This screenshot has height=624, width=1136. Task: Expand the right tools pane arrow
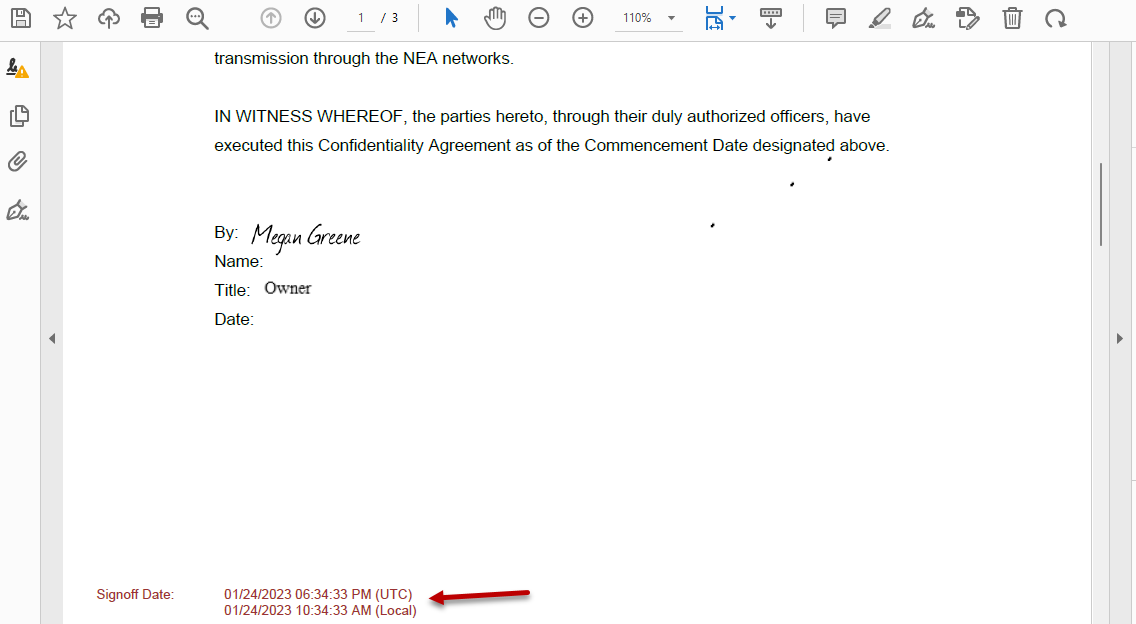(x=1120, y=339)
